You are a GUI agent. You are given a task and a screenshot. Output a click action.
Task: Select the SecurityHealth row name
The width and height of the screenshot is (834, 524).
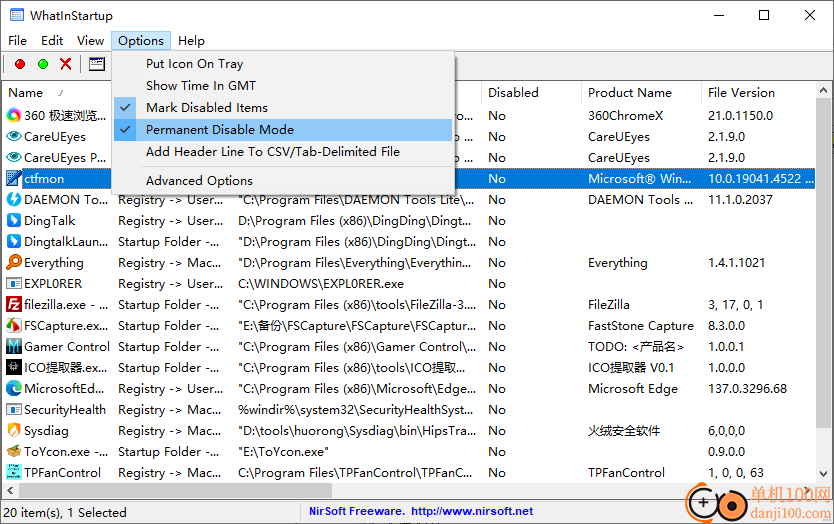point(65,410)
